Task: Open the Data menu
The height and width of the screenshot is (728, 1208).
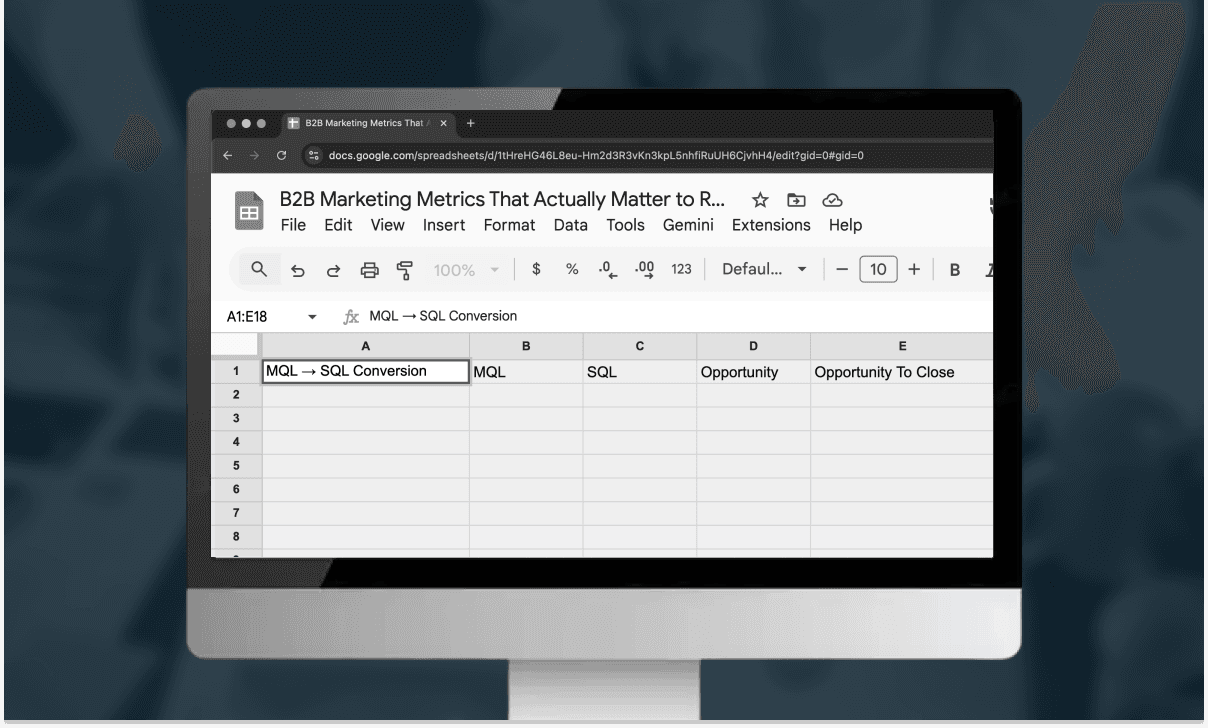Action: click(570, 225)
